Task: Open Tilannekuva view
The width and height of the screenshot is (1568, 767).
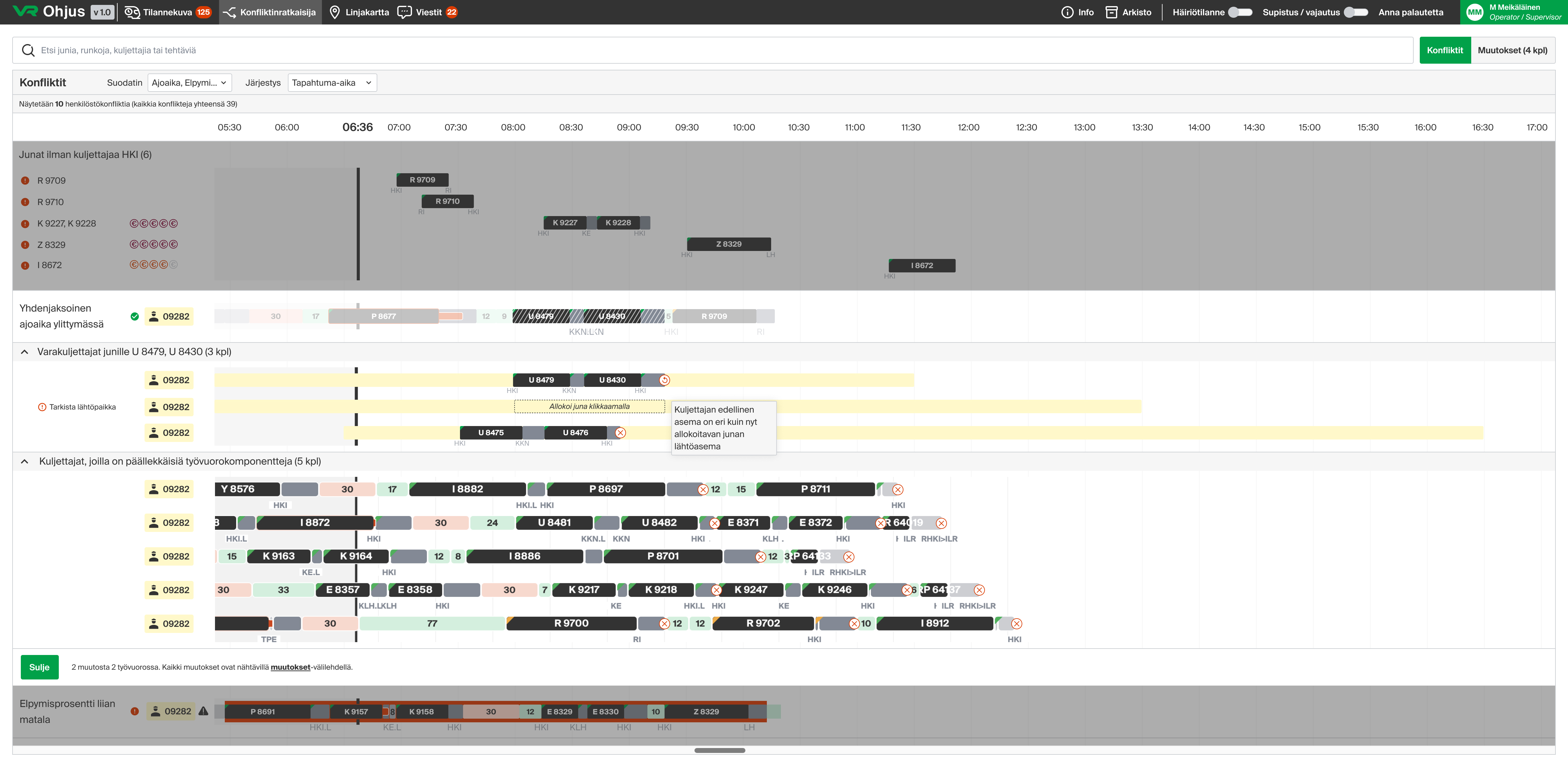Action: [x=168, y=12]
